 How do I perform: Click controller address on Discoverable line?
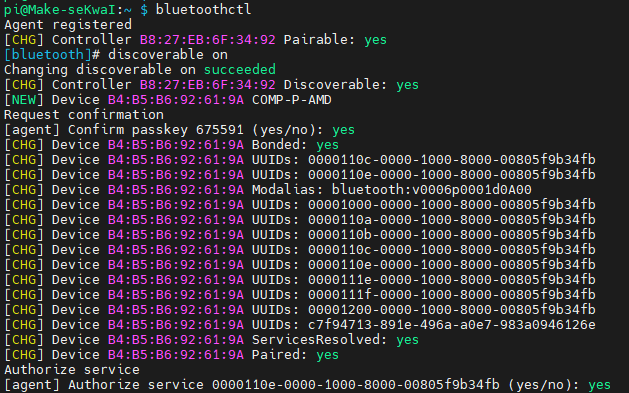click(x=207, y=85)
